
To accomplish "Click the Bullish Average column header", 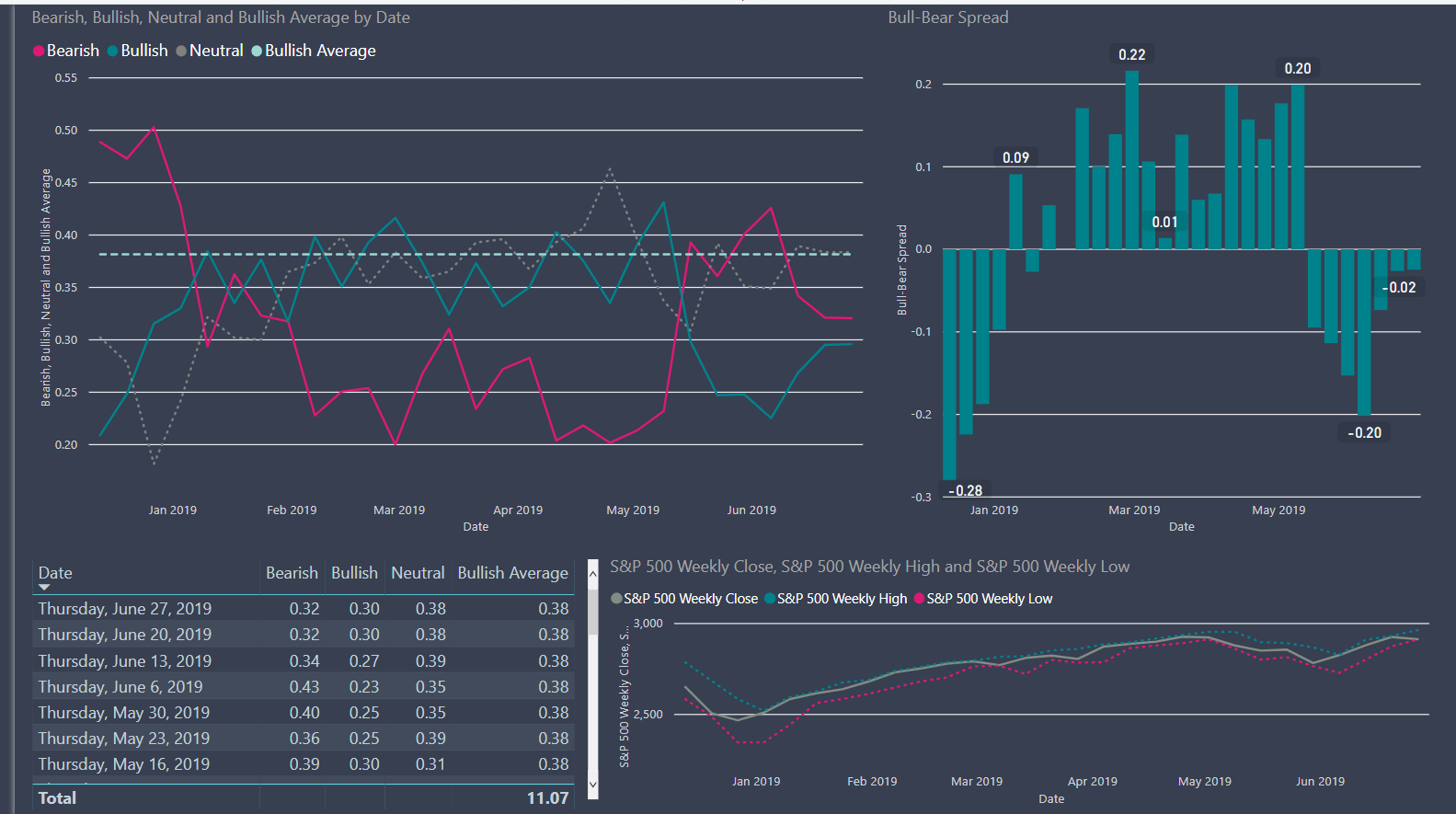I will 512,573.
